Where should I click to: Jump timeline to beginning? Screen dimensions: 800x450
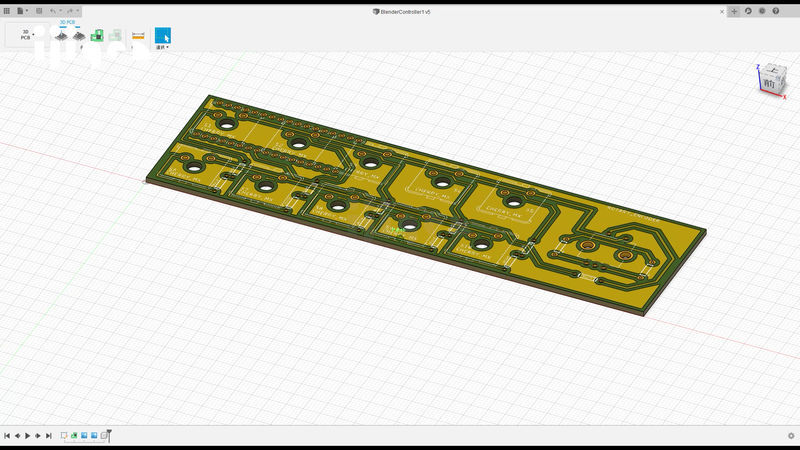tap(7, 436)
